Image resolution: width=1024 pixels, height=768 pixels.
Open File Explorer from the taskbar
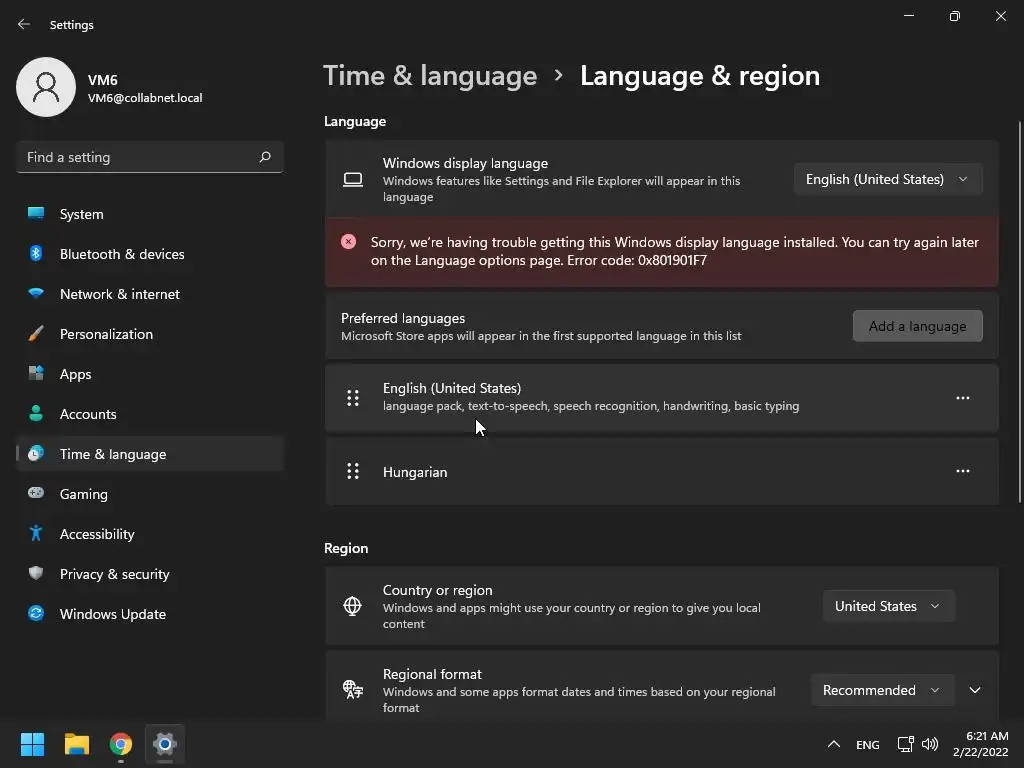pyautogui.click(x=76, y=744)
